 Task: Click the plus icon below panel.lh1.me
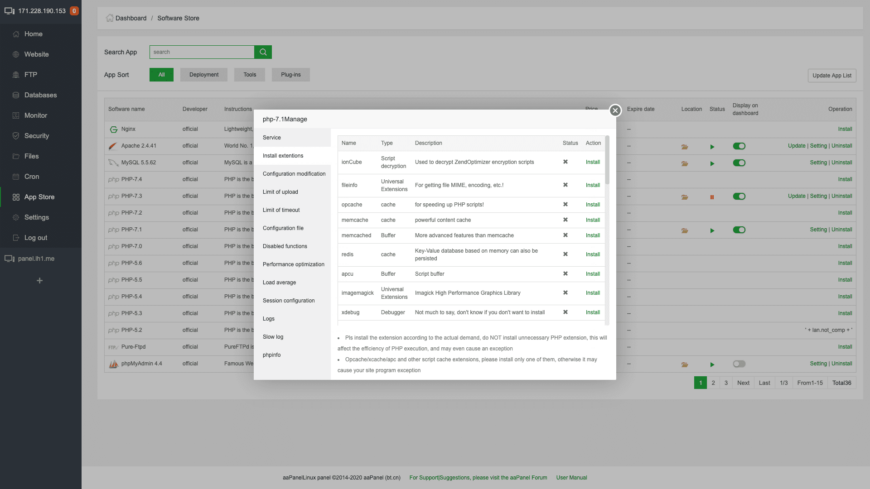tap(40, 281)
